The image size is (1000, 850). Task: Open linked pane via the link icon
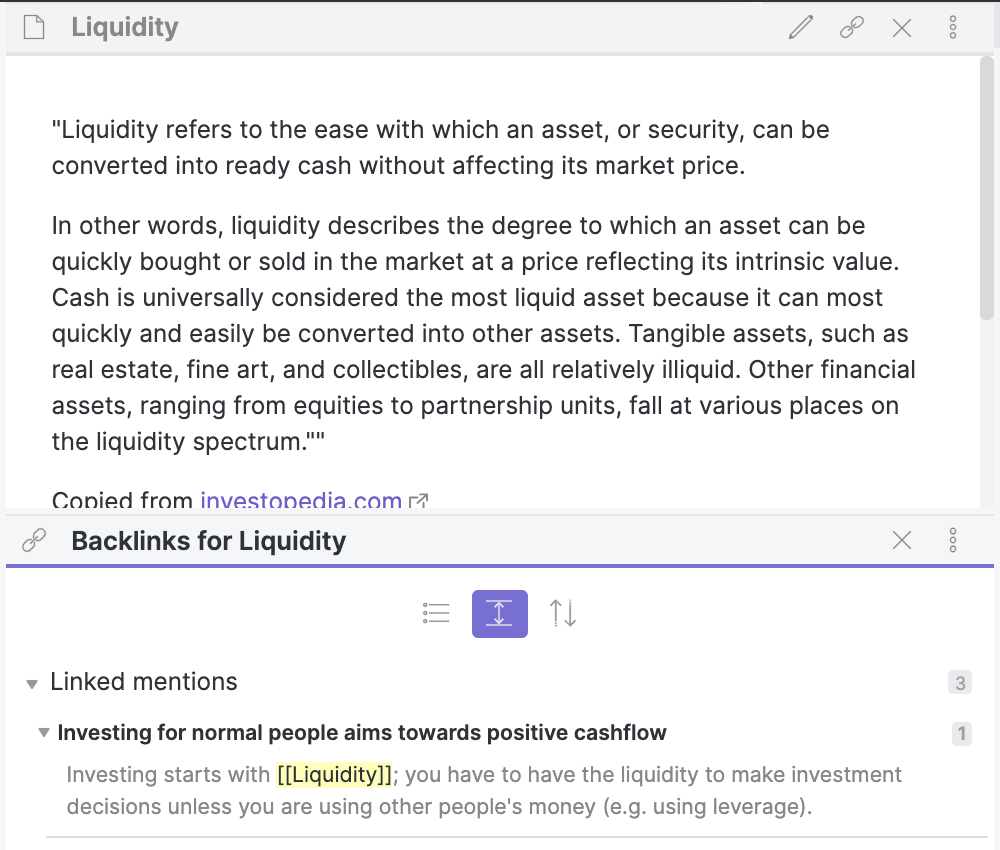tap(851, 27)
